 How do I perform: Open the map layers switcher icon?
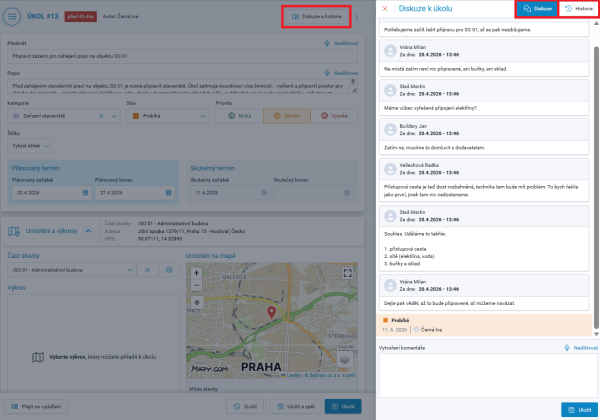point(344,360)
